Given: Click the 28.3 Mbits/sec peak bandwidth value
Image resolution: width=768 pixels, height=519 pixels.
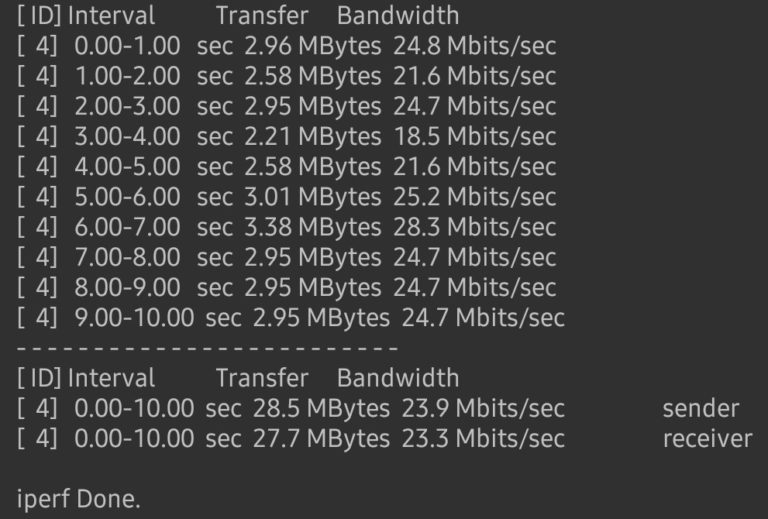Looking at the screenshot, I should pos(475,227).
